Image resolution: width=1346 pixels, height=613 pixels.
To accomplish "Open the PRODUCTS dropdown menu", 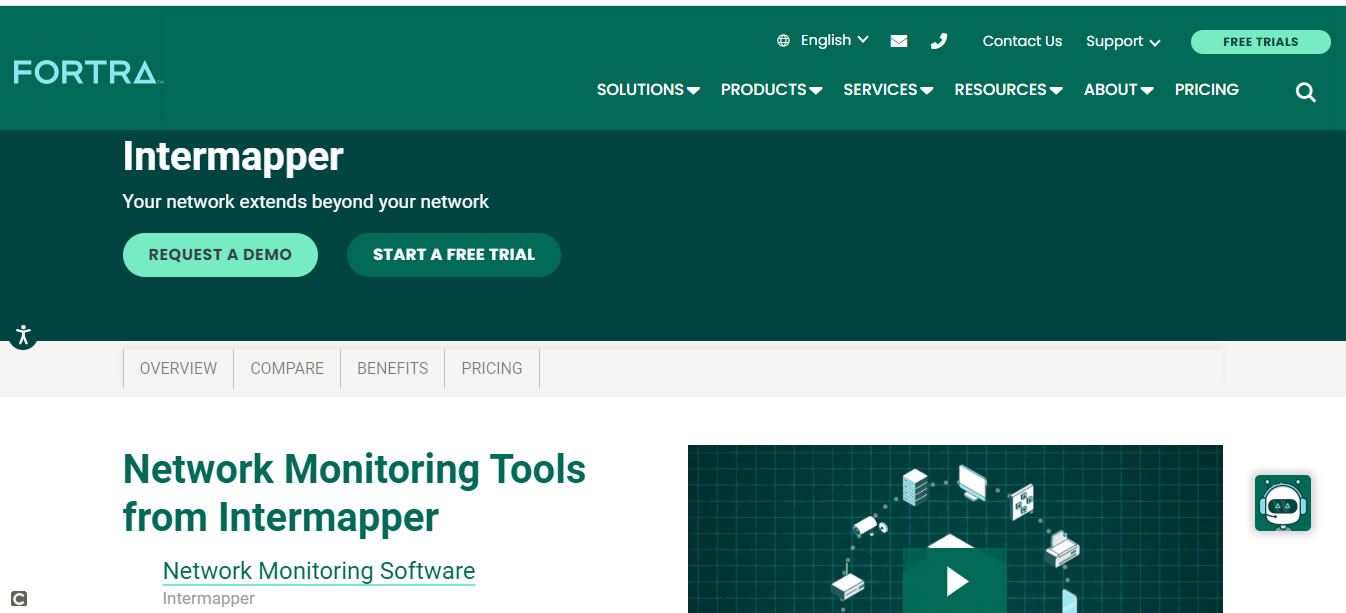I will pyautogui.click(x=770, y=89).
